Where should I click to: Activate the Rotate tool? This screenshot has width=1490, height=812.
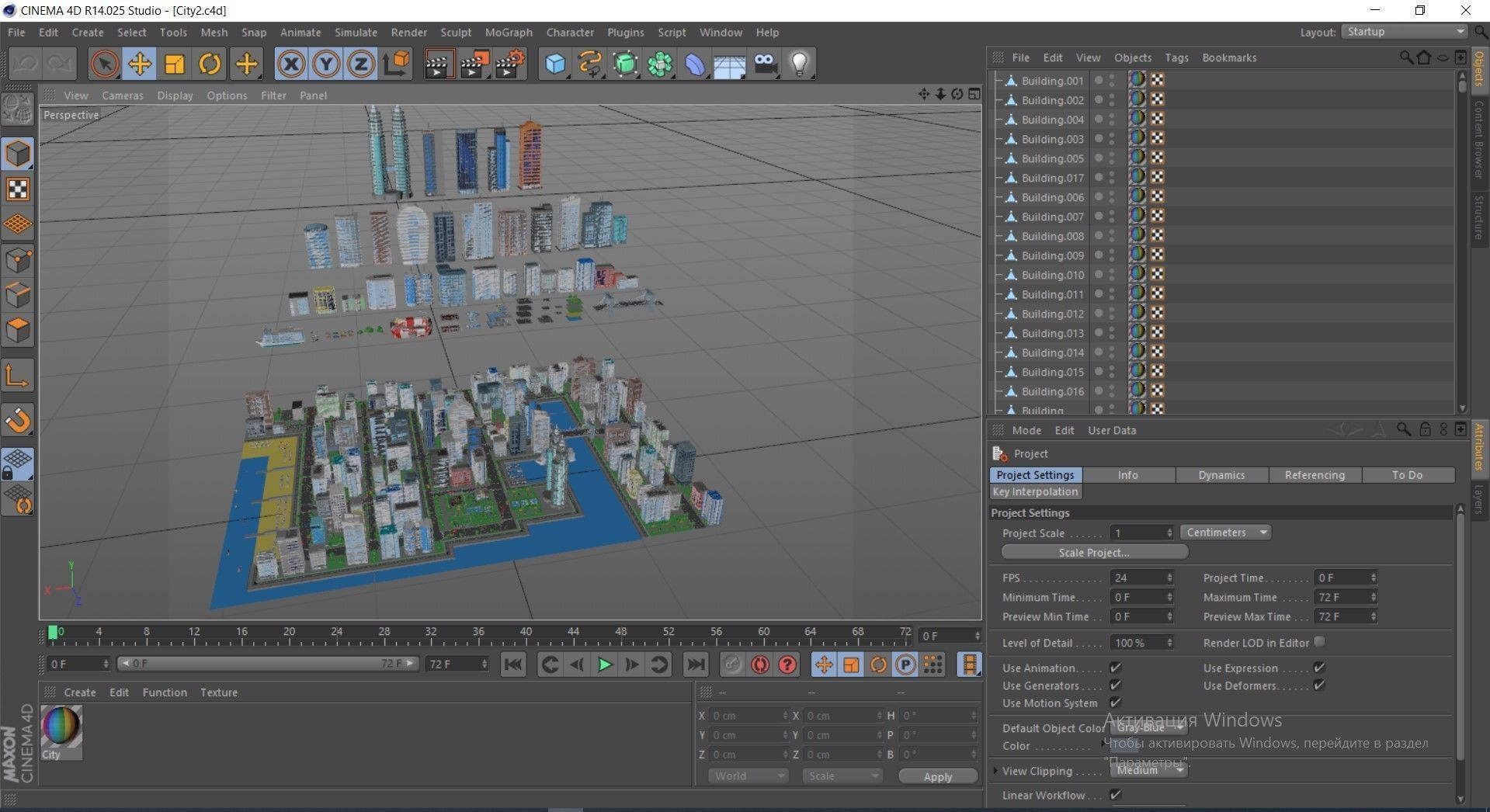pos(210,64)
